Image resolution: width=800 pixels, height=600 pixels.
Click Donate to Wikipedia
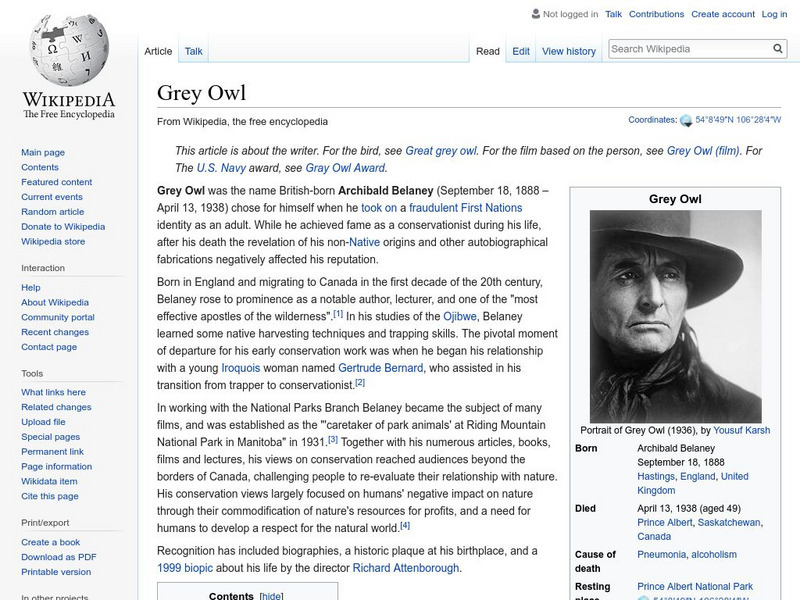(x=63, y=226)
